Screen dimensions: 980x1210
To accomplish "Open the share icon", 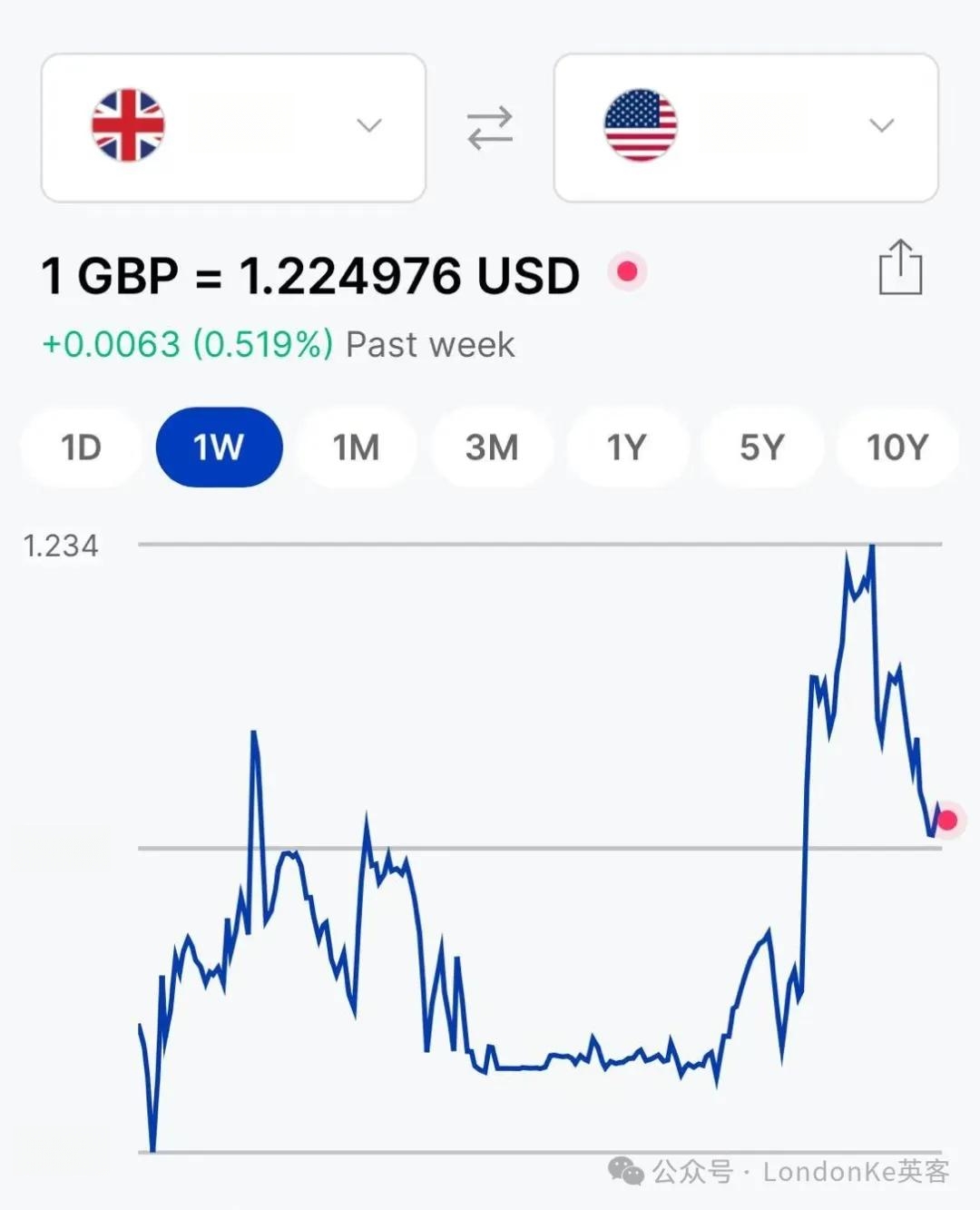I will (900, 267).
